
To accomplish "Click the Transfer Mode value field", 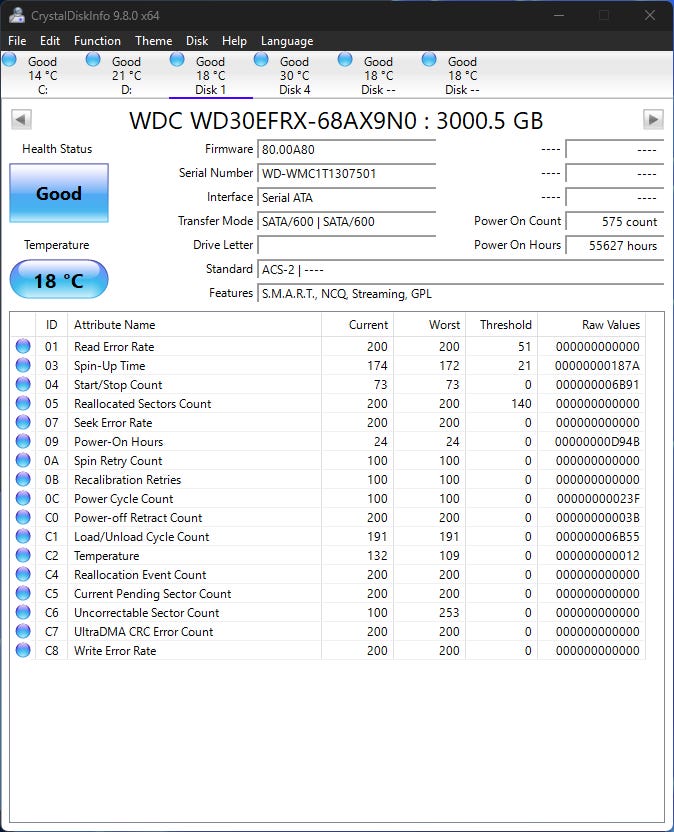I will click(347, 221).
